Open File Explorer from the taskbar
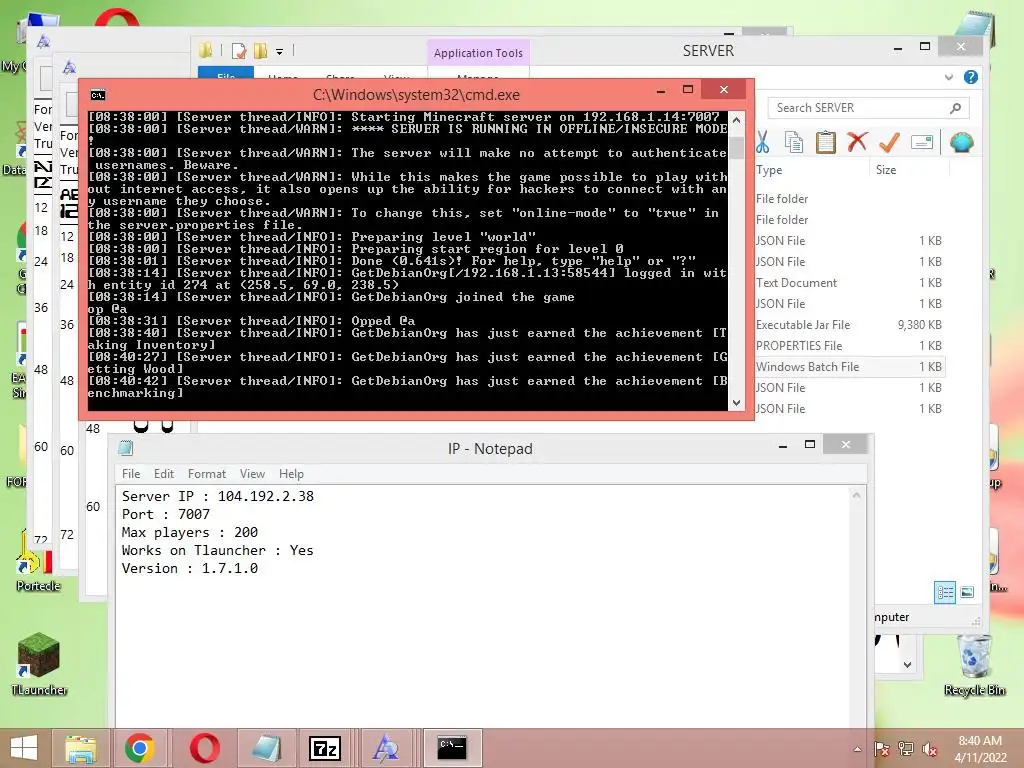 80,748
